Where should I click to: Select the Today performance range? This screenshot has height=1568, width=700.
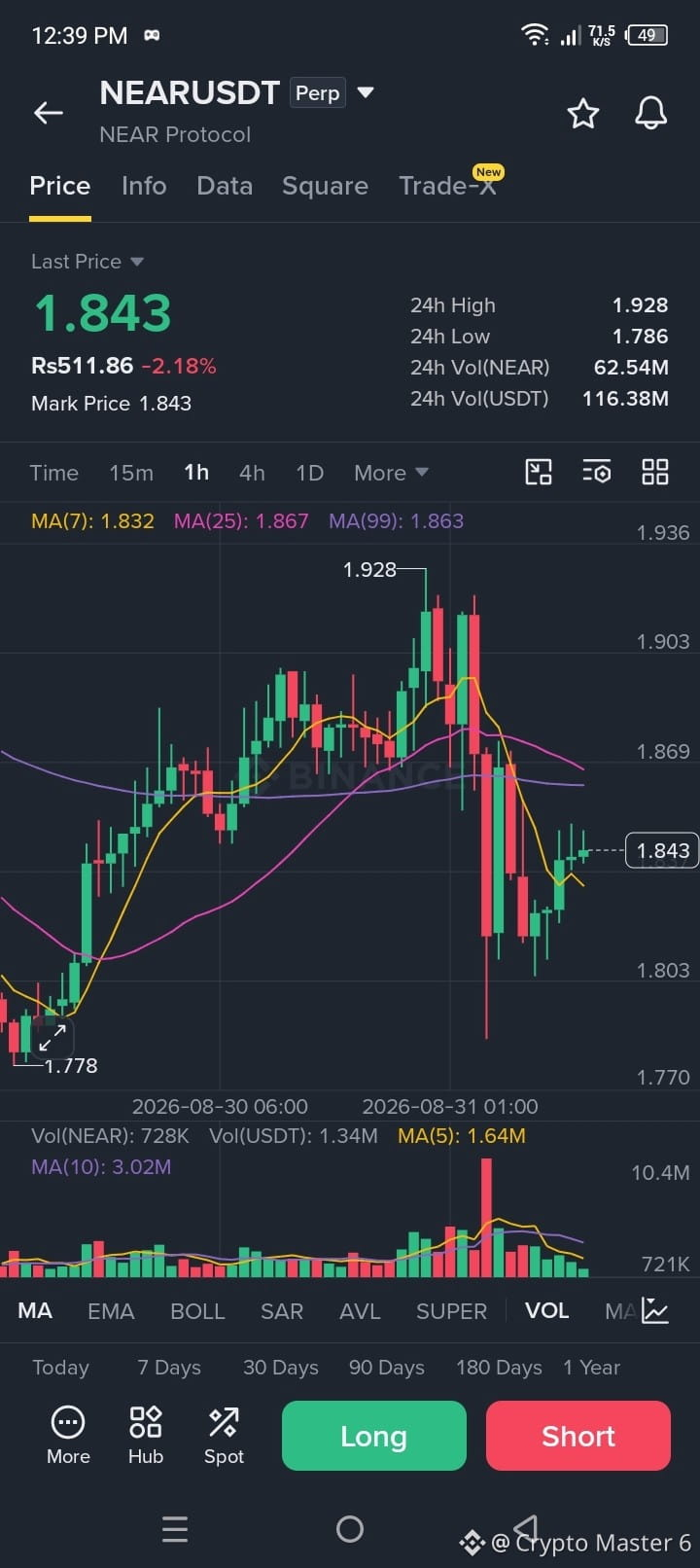60,1367
